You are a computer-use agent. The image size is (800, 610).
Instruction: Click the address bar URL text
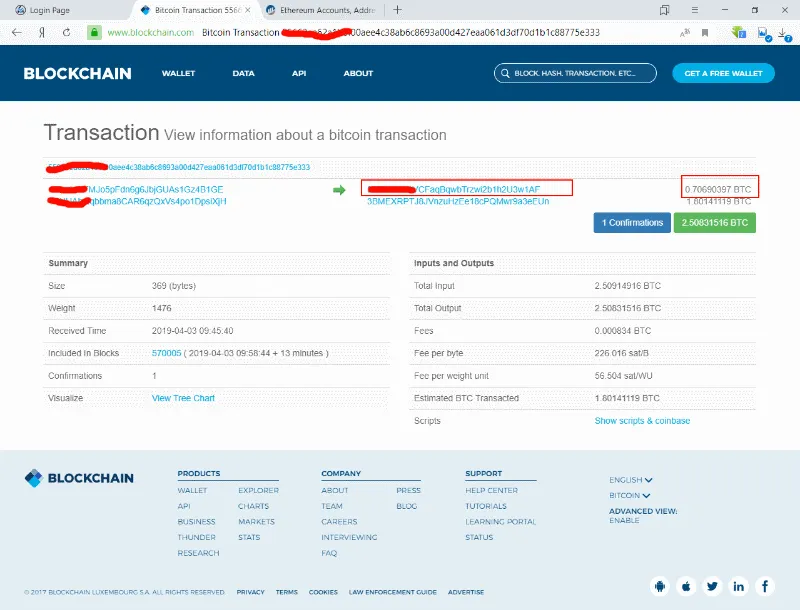pyautogui.click(x=151, y=33)
